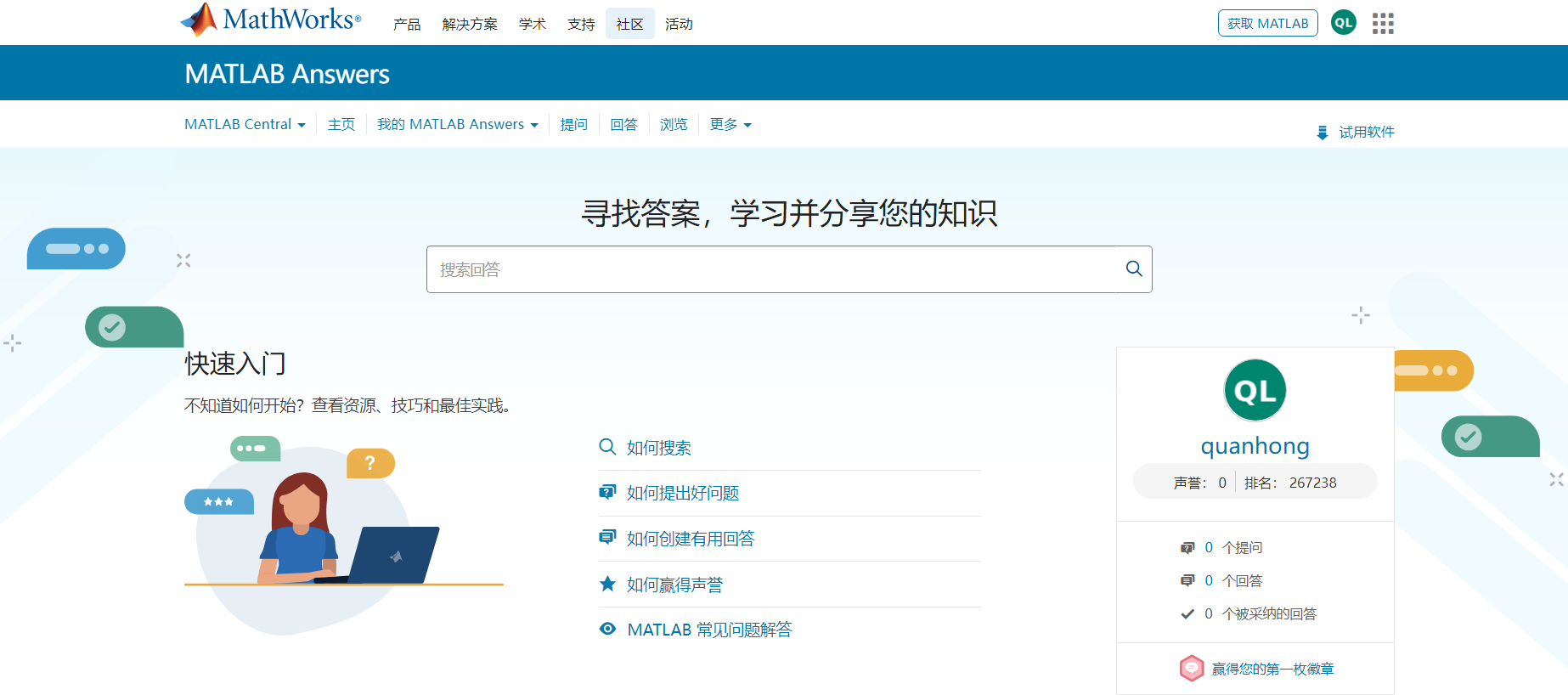Open the 如何创建有用回答 link

click(x=690, y=539)
